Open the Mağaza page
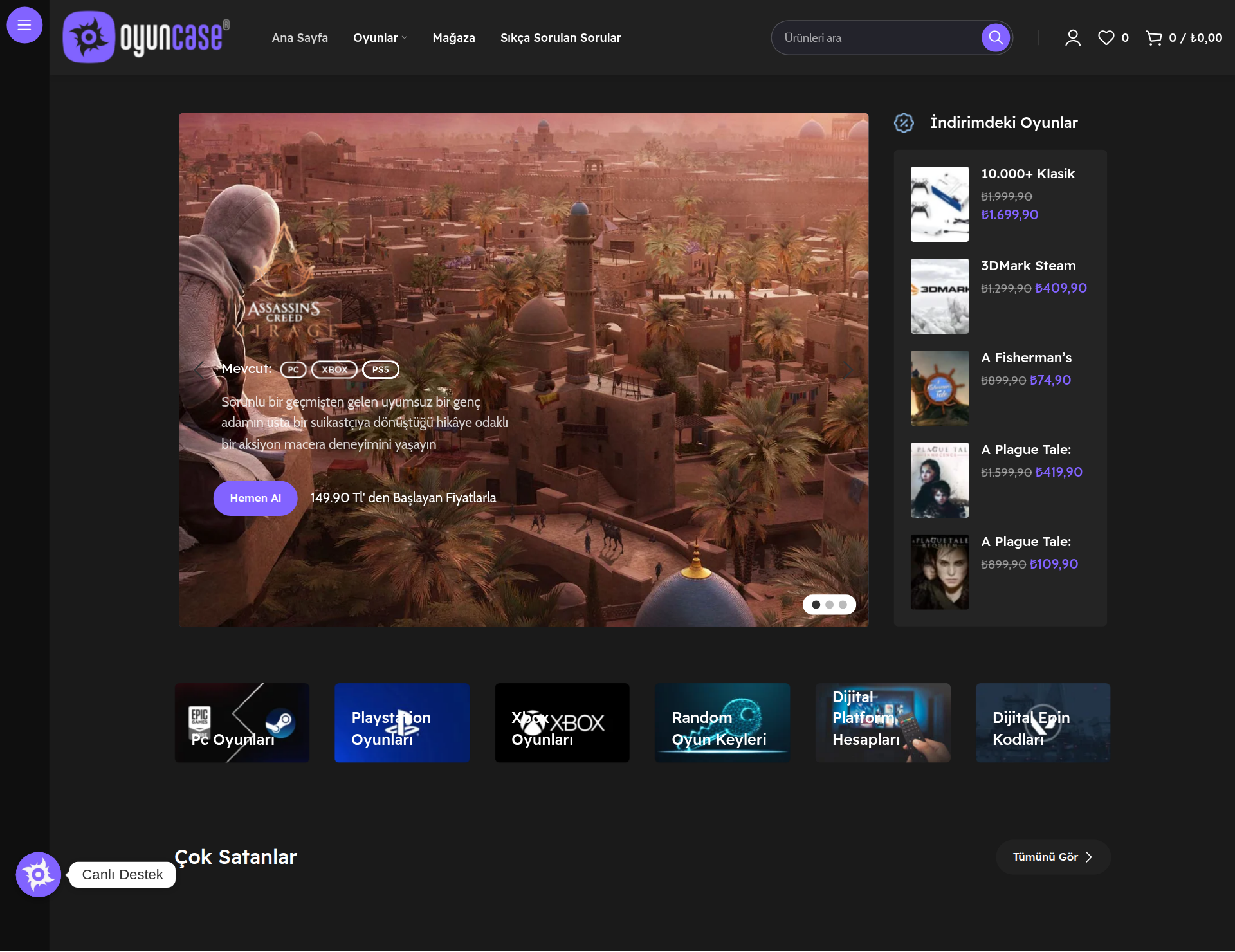Viewport: 1235px width, 952px height. click(x=453, y=38)
